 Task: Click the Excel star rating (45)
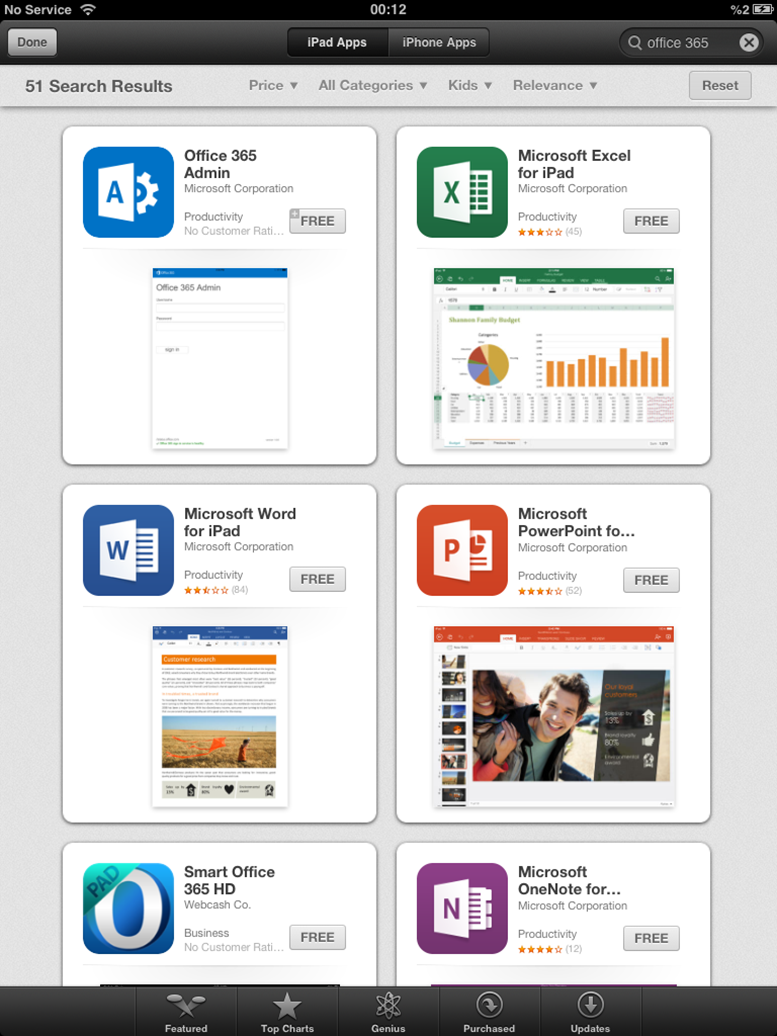(x=550, y=232)
